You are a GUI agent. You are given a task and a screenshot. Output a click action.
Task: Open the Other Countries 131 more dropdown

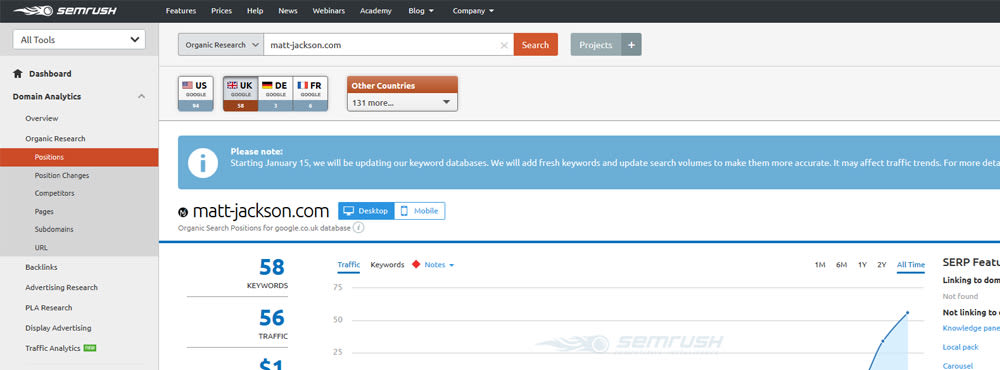(x=402, y=102)
